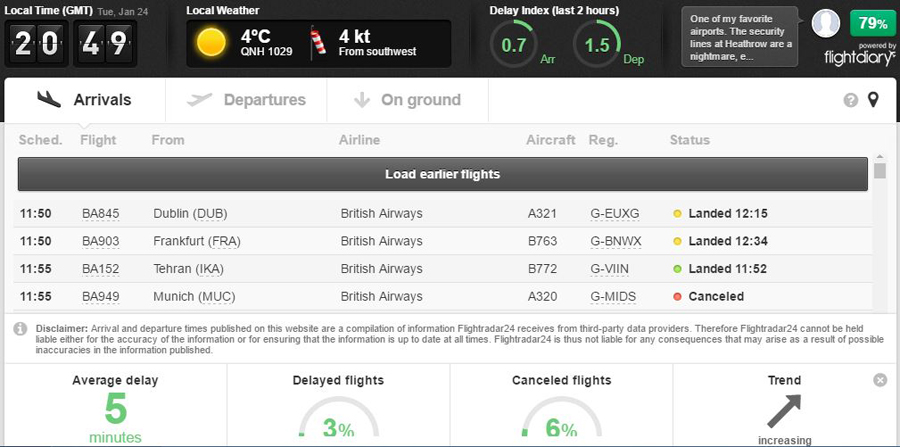Load earlier flights
This screenshot has width=900, height=447.
(442, 174)
